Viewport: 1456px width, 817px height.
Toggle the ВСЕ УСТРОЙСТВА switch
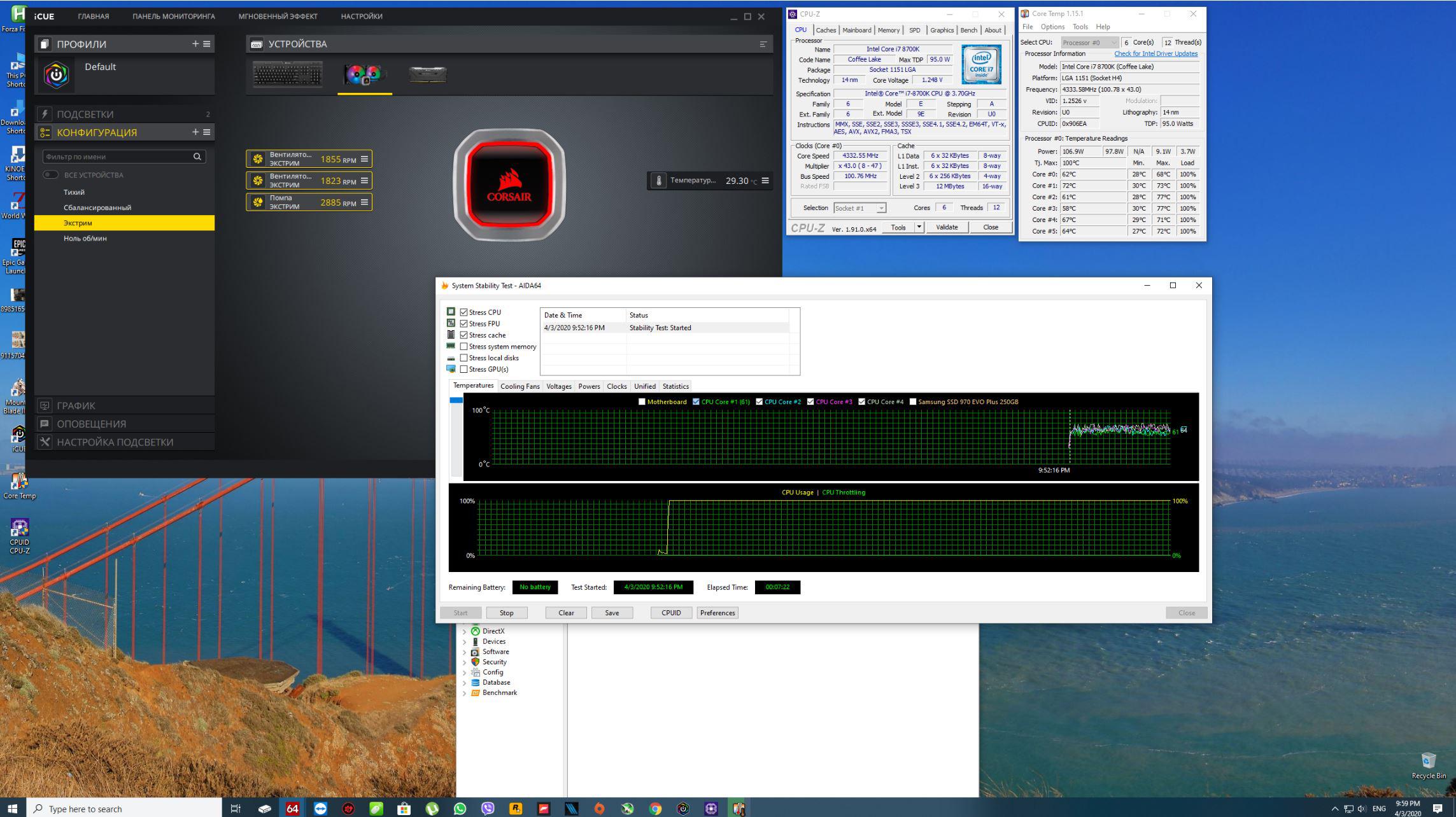(50, 175)
